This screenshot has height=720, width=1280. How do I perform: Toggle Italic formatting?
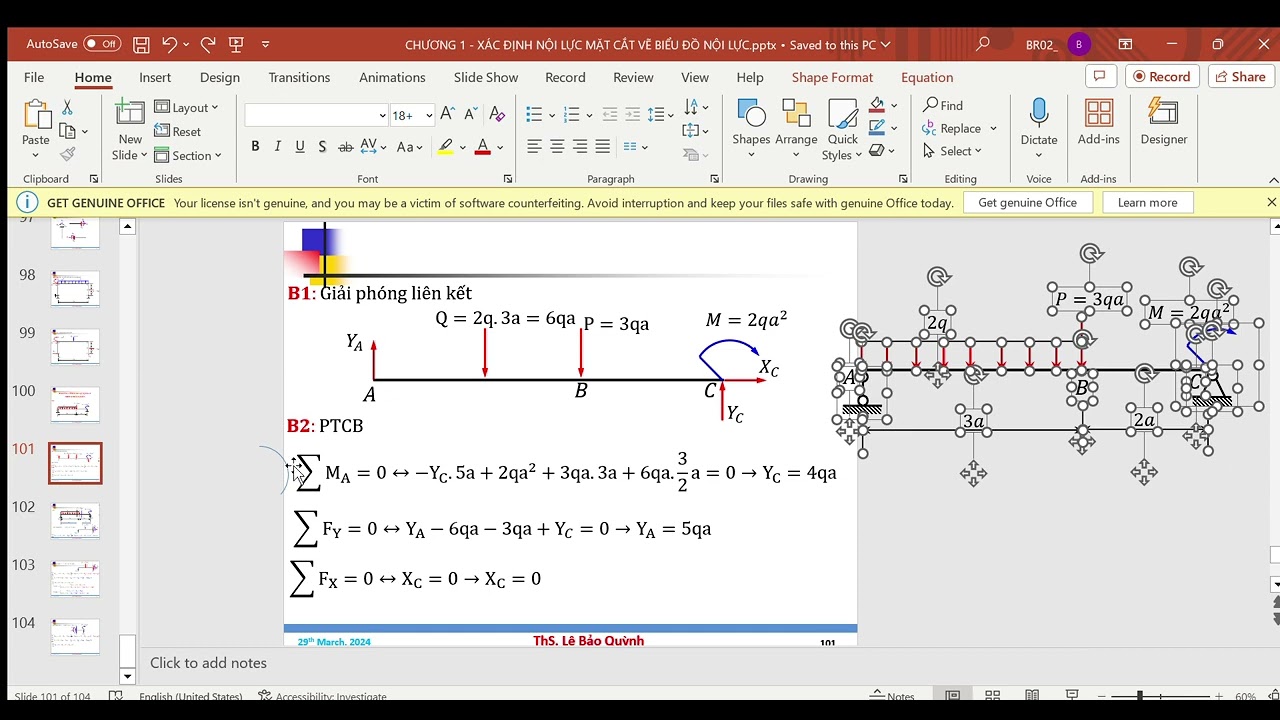point(278,147)
